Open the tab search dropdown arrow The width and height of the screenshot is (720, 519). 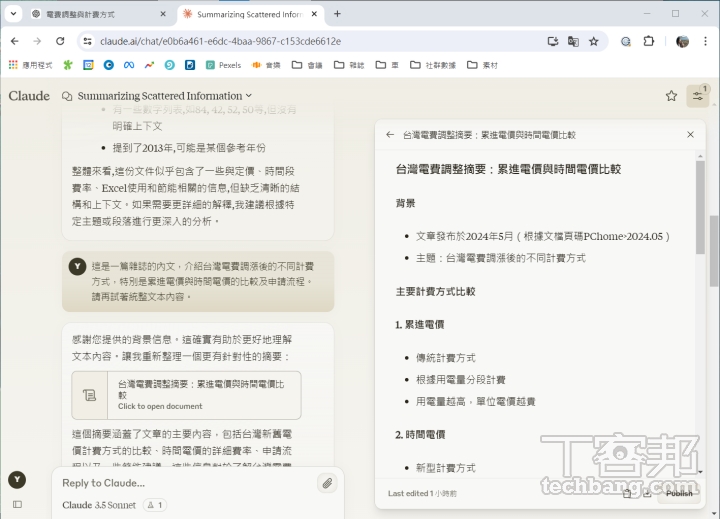click(13, 14)
